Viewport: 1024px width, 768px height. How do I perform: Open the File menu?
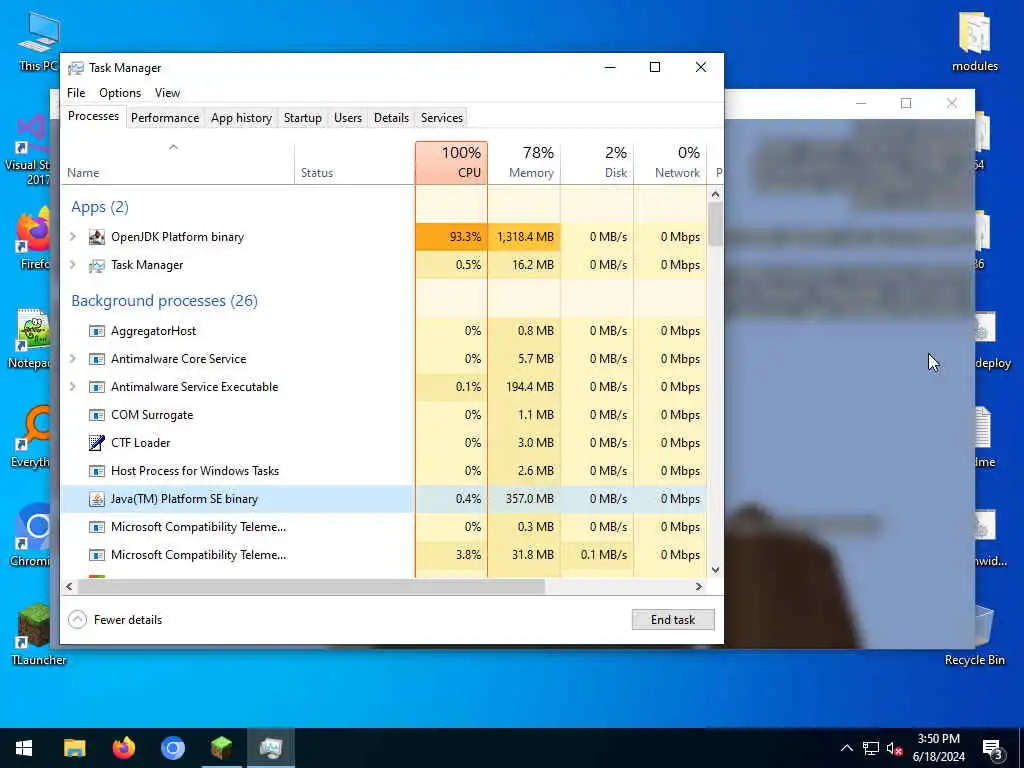click(76, 93)
